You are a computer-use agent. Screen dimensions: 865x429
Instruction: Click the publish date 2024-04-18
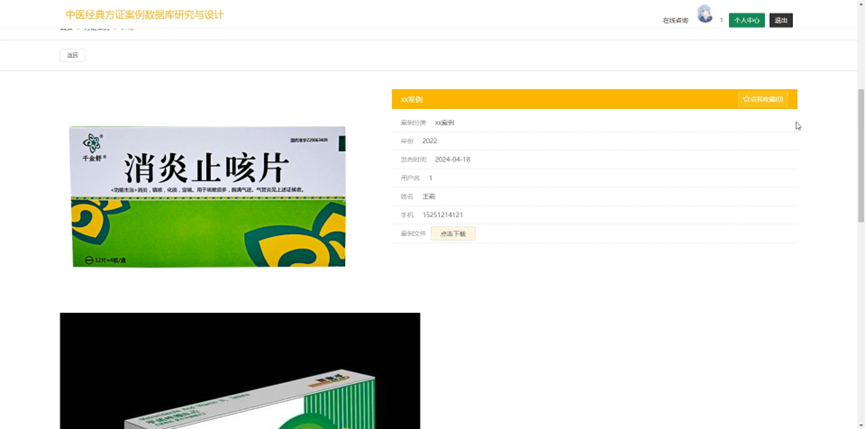point(452,159)
